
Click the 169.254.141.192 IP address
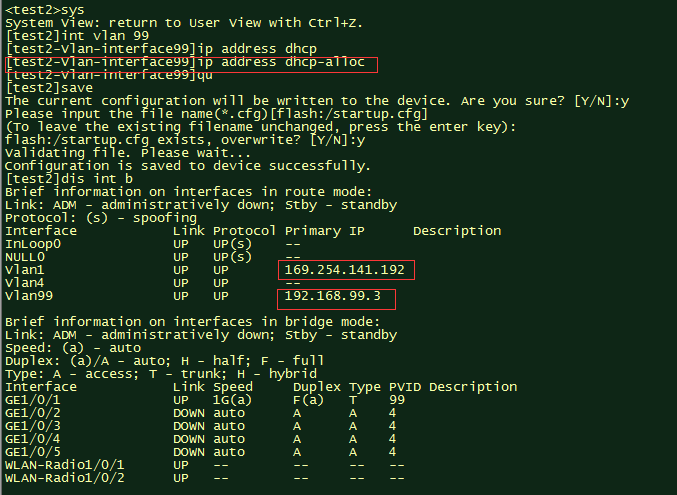coord(346,270)
